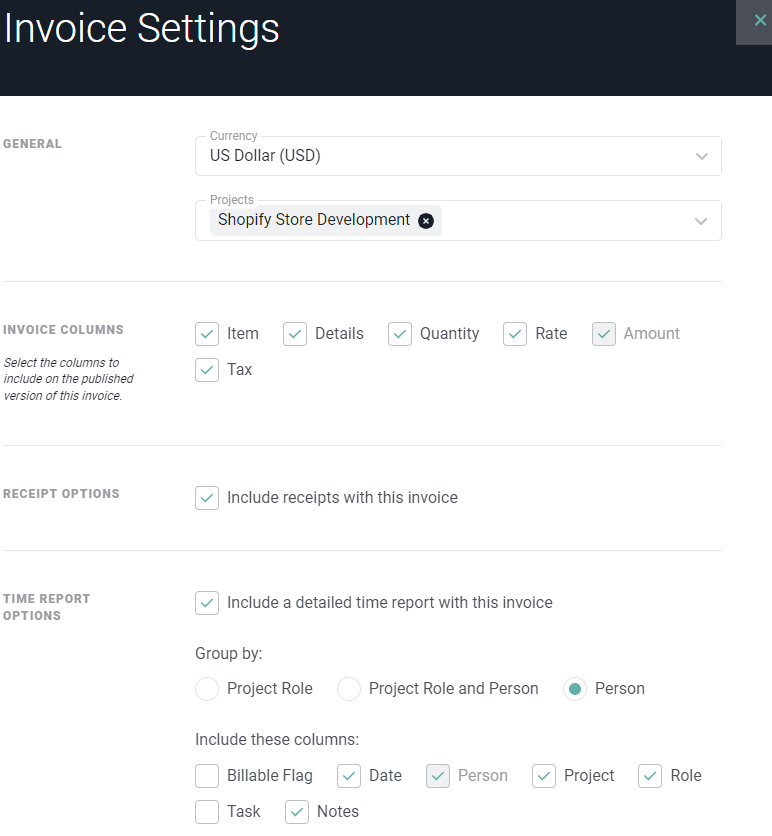This screenshot has height=836, width=772.
Task: Click the Amount column checkbox
Action: (x=604, y=334)
